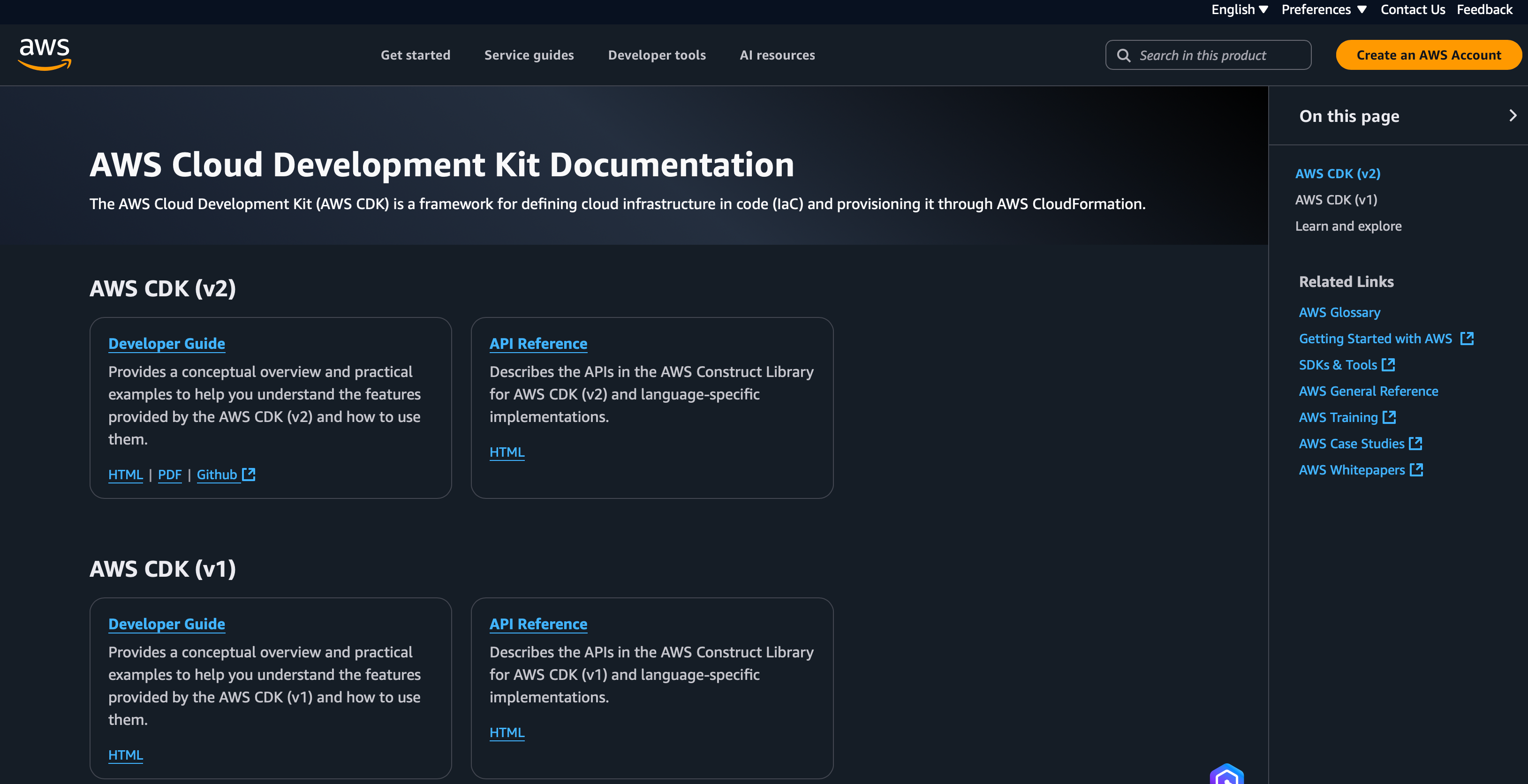Open the AWS General Reference link

click(1369, 392)
